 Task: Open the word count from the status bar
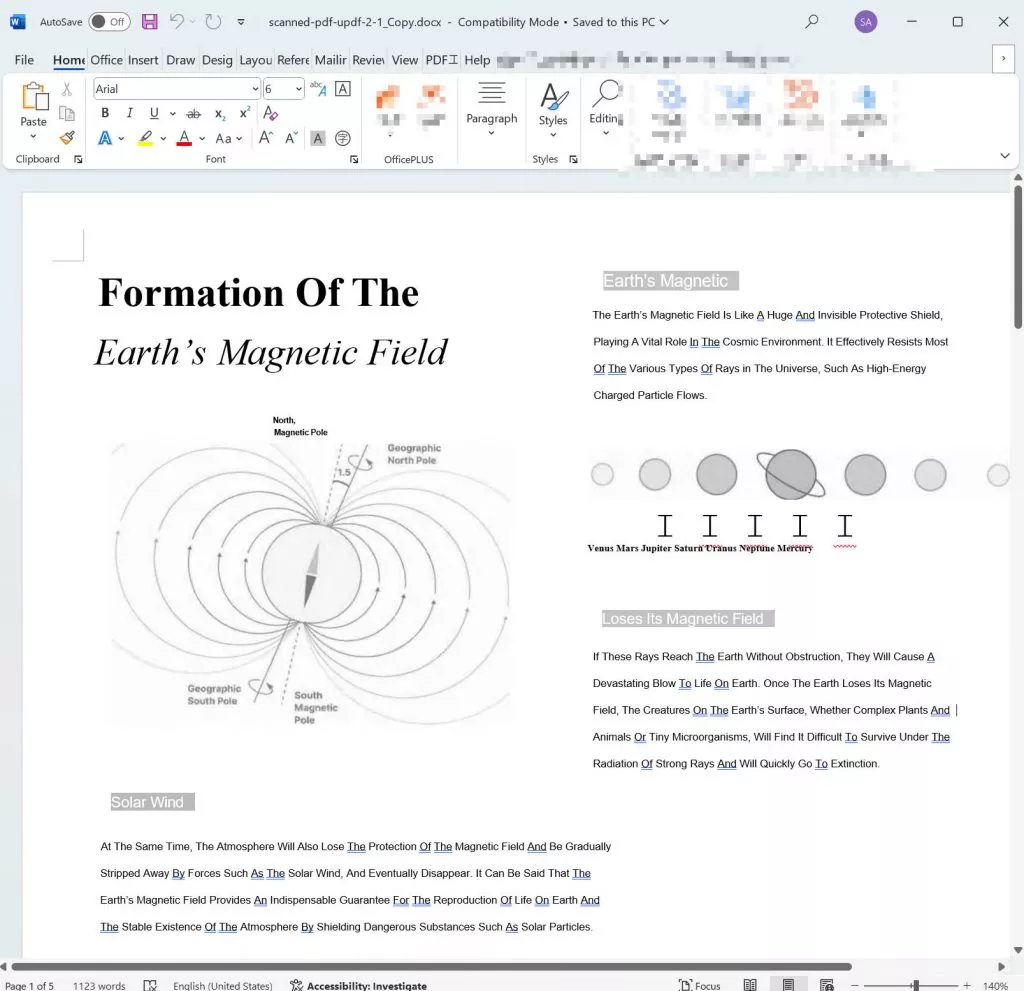pos(99,984)
